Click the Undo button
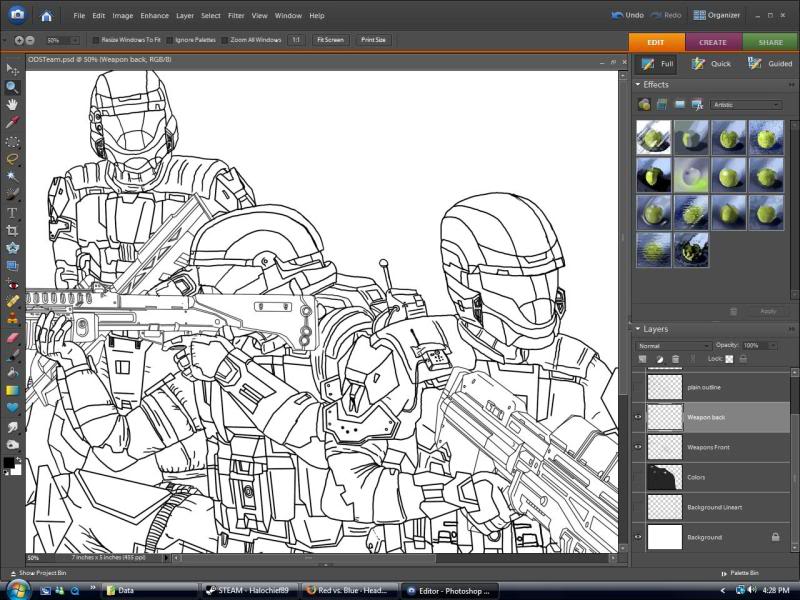The height and width of the screenshot is (600, 800). click(x=628, y=15)
